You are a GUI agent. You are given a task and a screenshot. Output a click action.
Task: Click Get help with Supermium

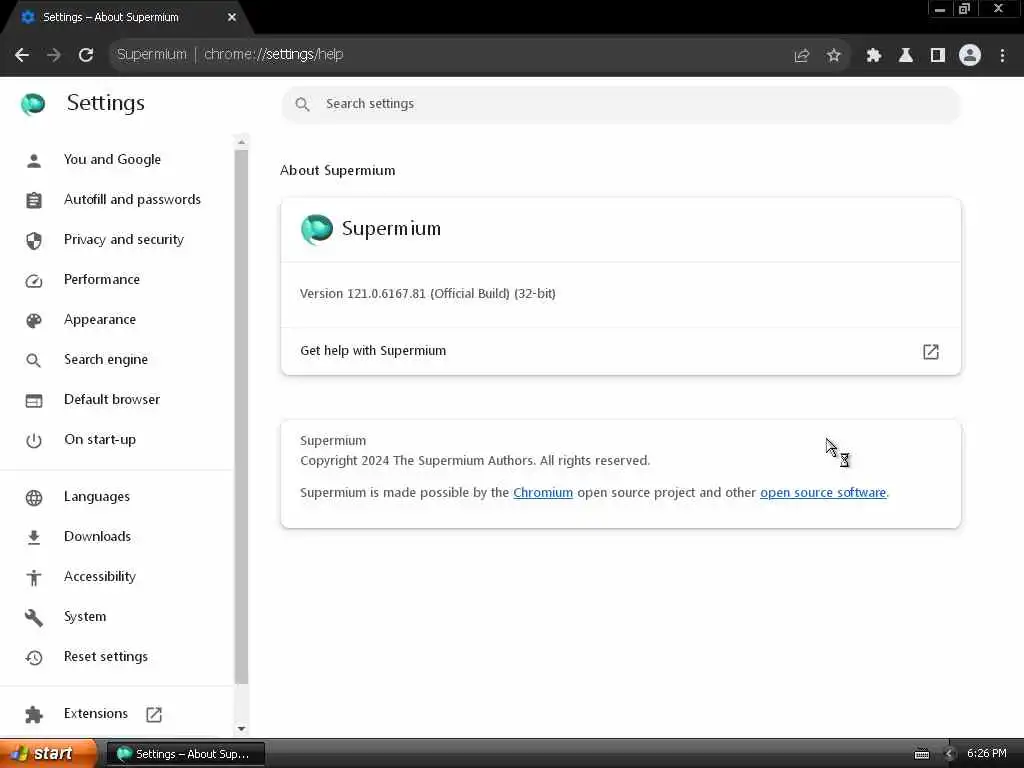[620, 351]
